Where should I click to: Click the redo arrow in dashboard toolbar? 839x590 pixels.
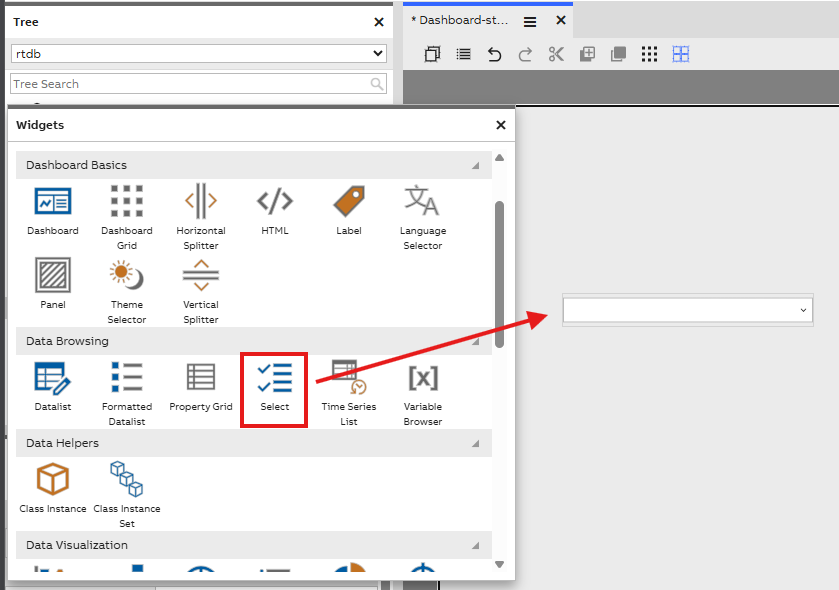pos(525,54)
